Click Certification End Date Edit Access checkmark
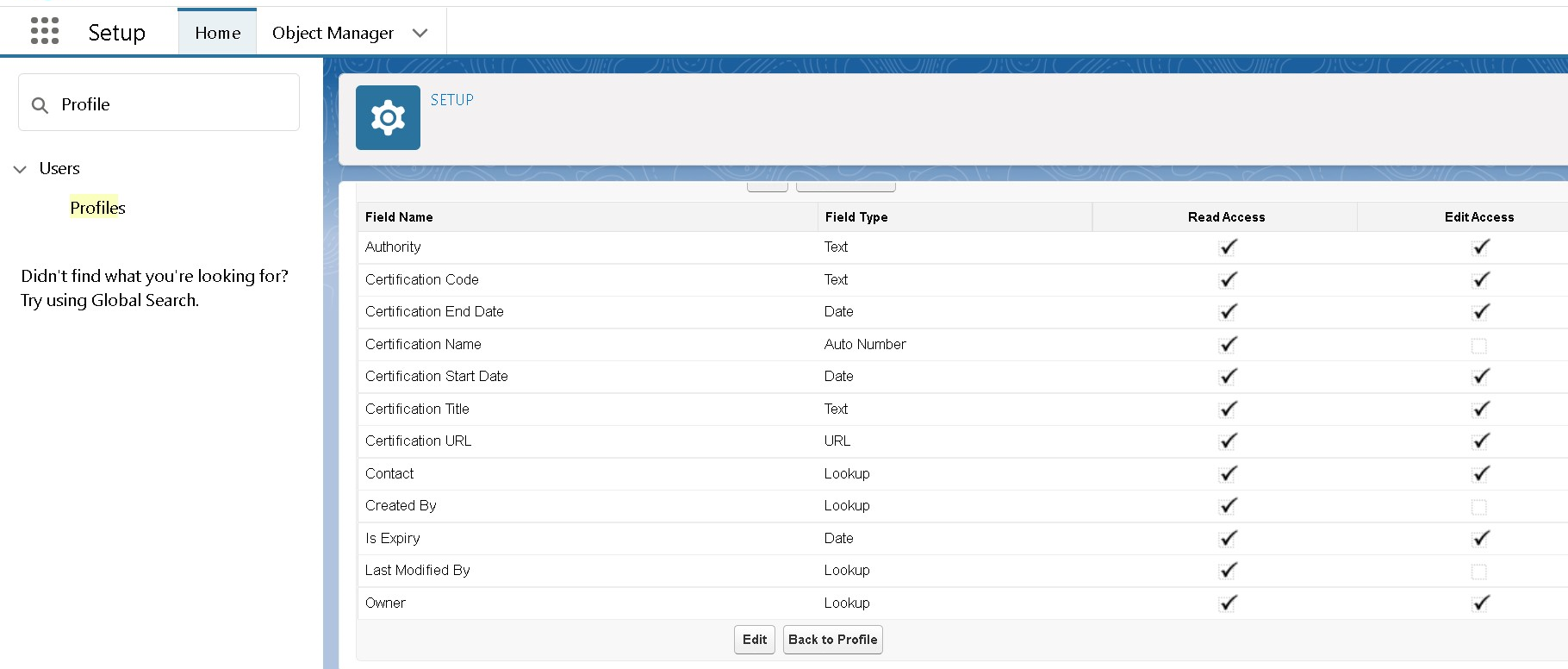 tap(1480, 312)
